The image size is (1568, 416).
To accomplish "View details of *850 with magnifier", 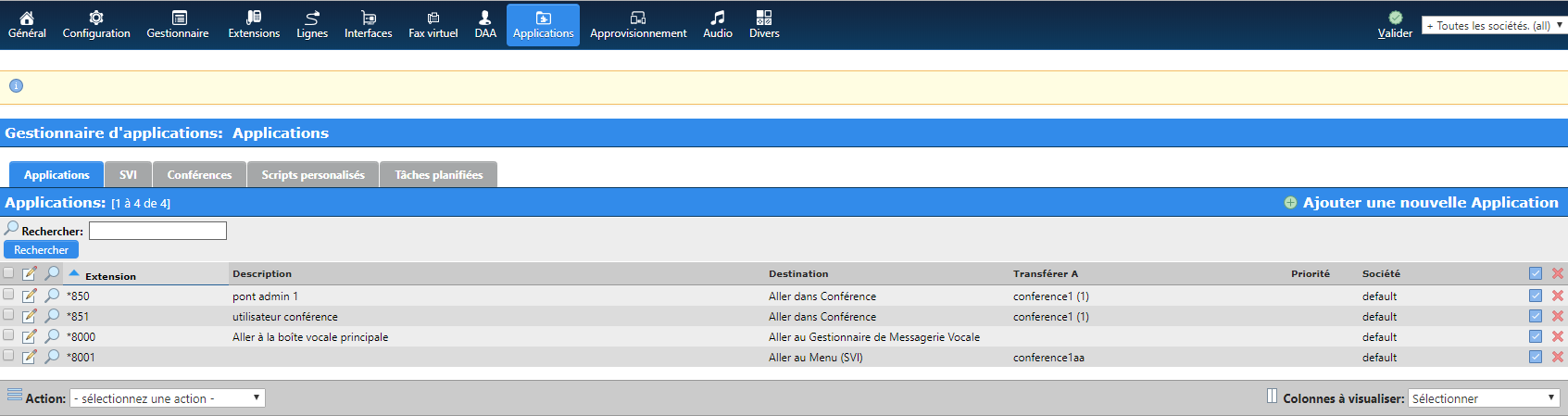I will tap(52, 296).
